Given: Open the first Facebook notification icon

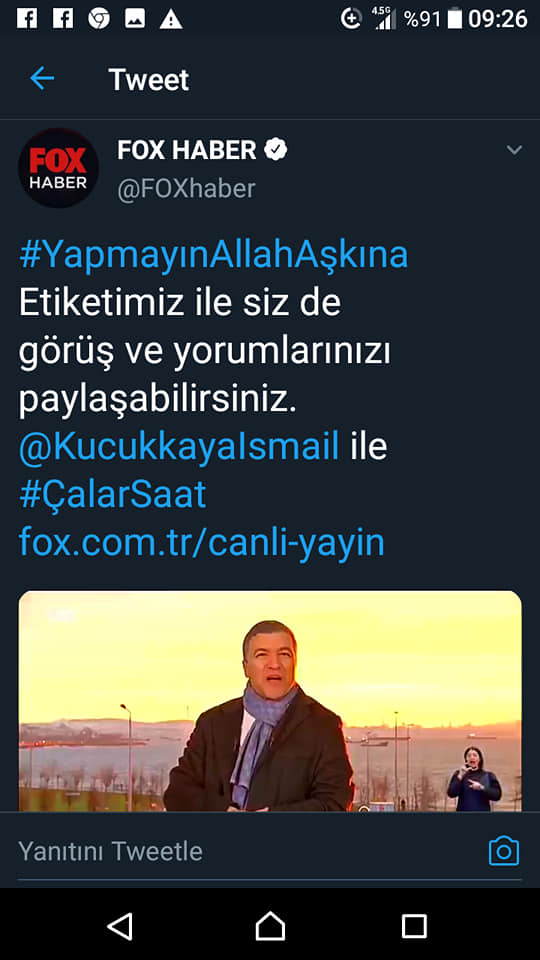Looking at the screenshot, I should click(x=27, y=19).
